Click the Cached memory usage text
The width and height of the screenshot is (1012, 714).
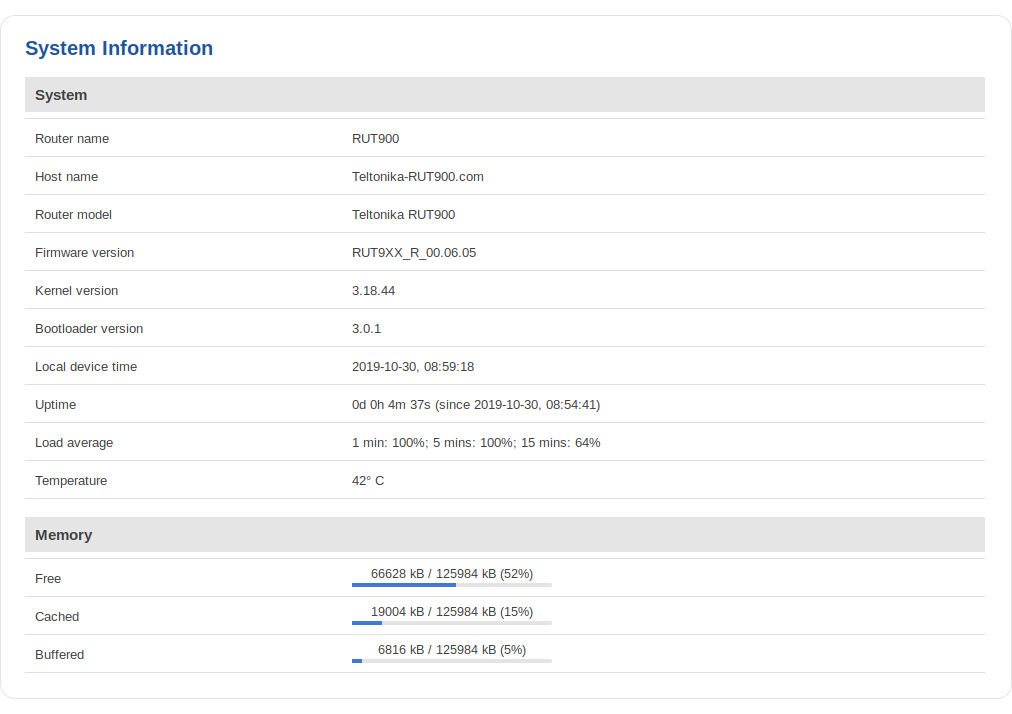[x=451, y=611]
